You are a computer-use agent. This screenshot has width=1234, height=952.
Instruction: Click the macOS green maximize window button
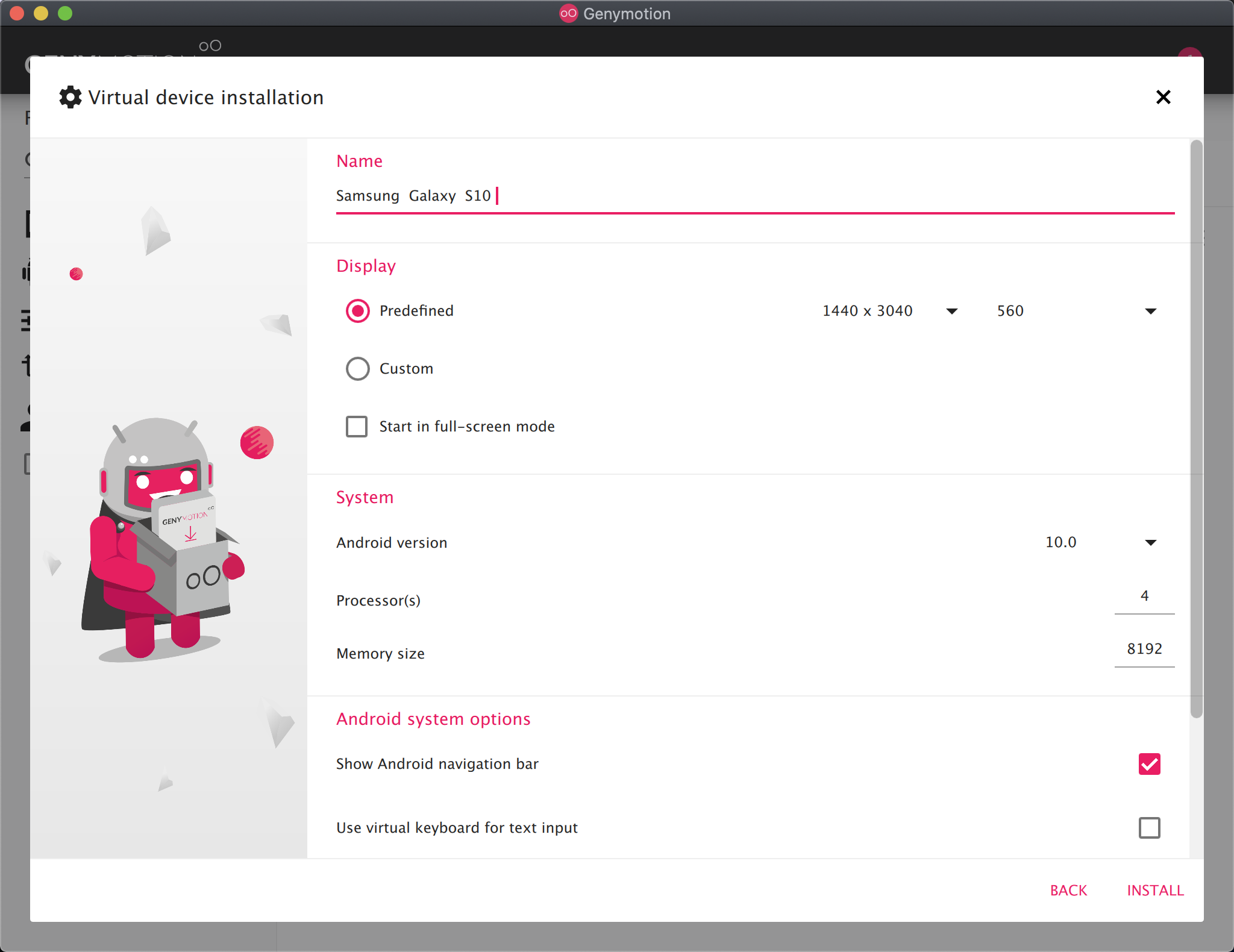point(65,13)
